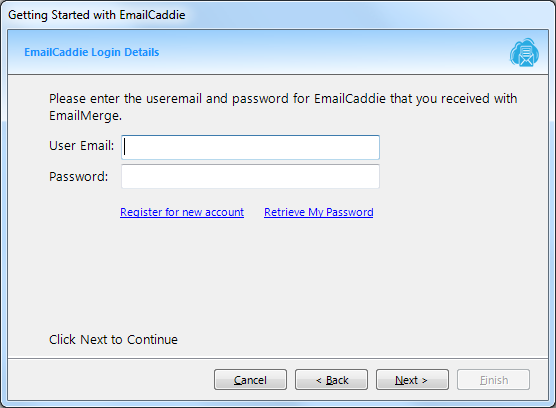
Task: Select the Password input box
Action: click(x=250, y=176)
